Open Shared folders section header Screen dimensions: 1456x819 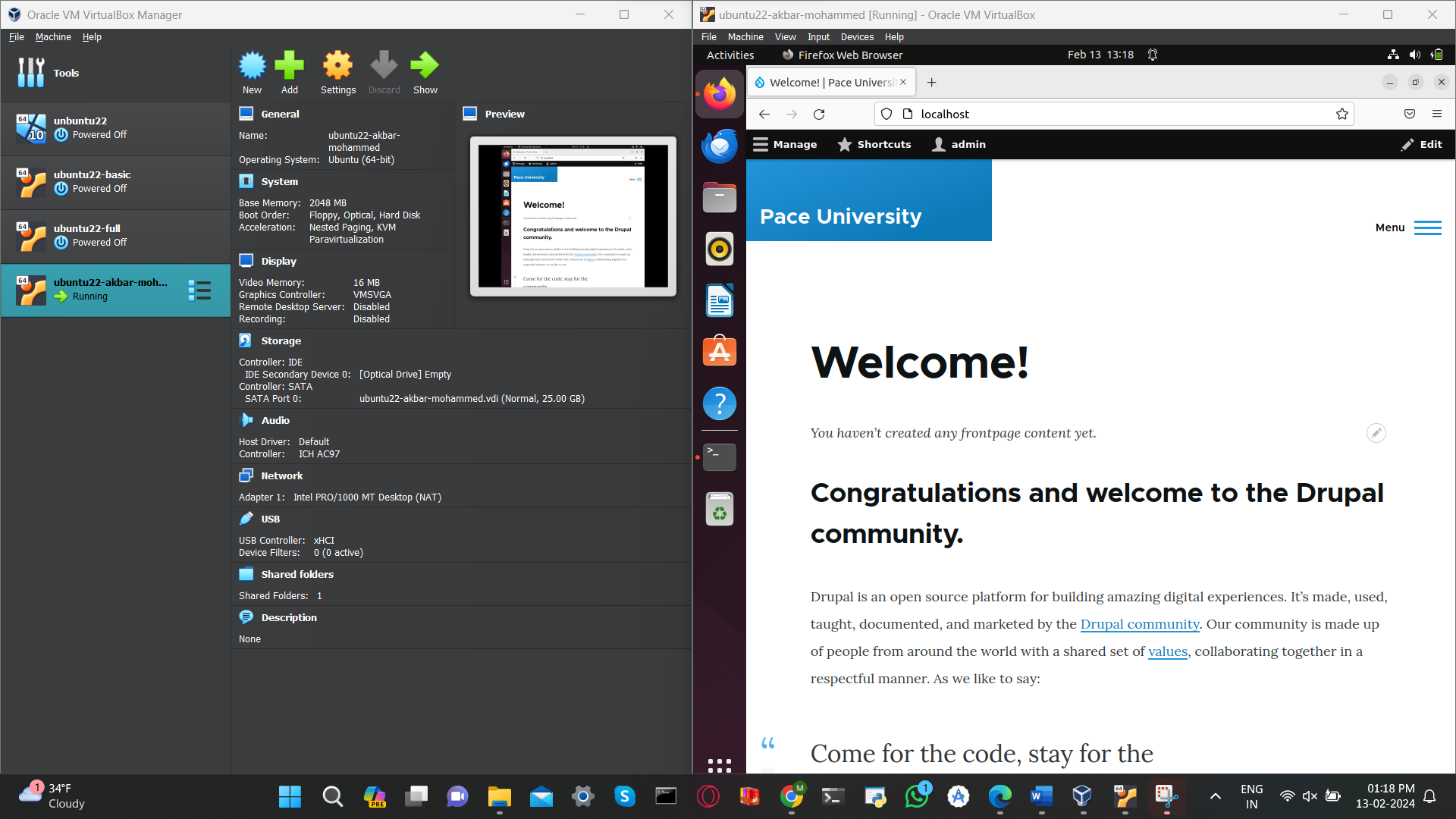pos(297,574)
